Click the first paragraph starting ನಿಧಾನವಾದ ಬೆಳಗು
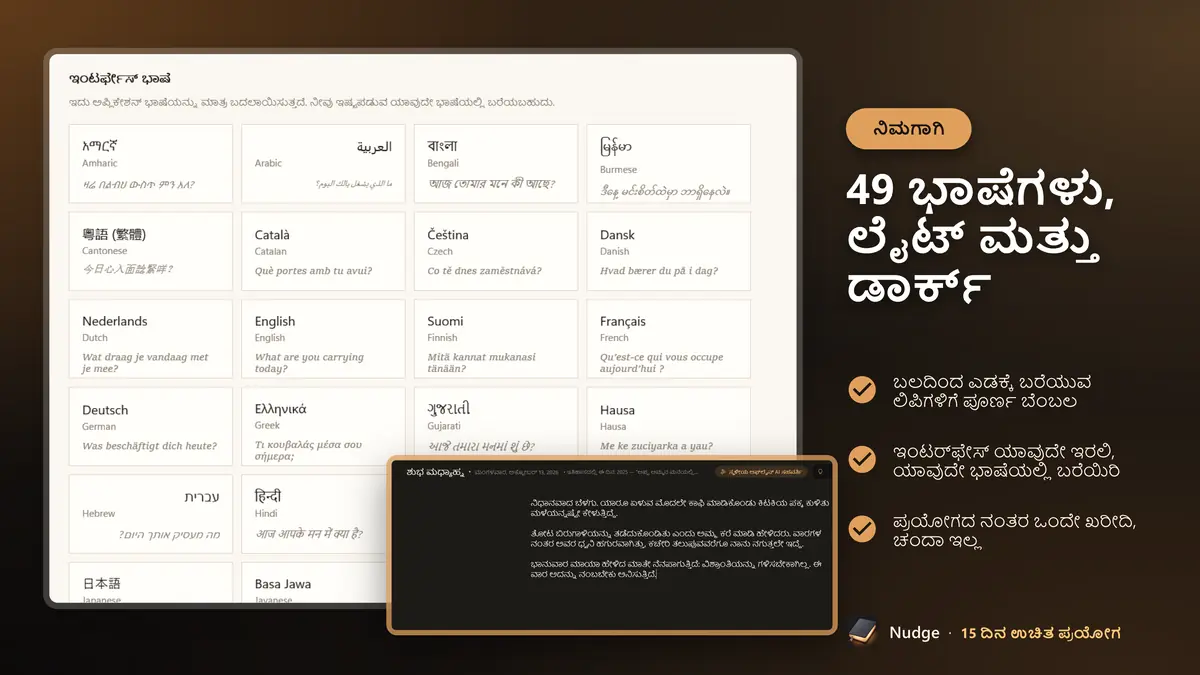1200x675 pixels. (680, 509)
